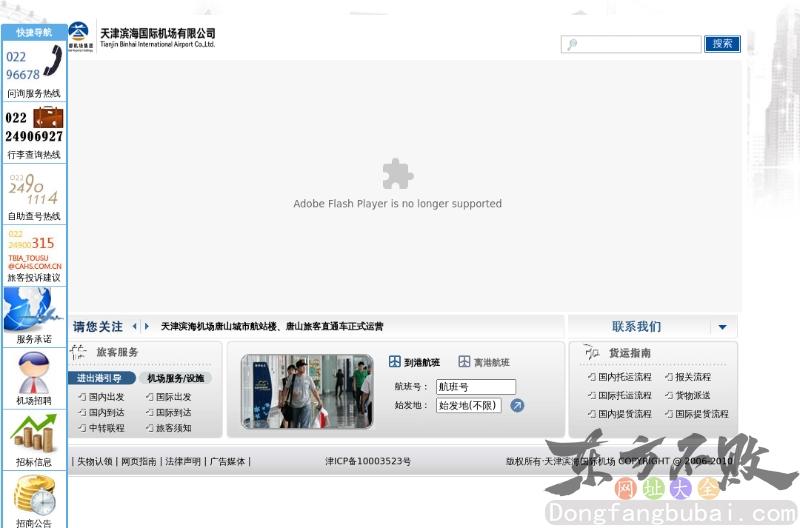Click the 津ICP备10003523号 text

(x=368, y=461)
